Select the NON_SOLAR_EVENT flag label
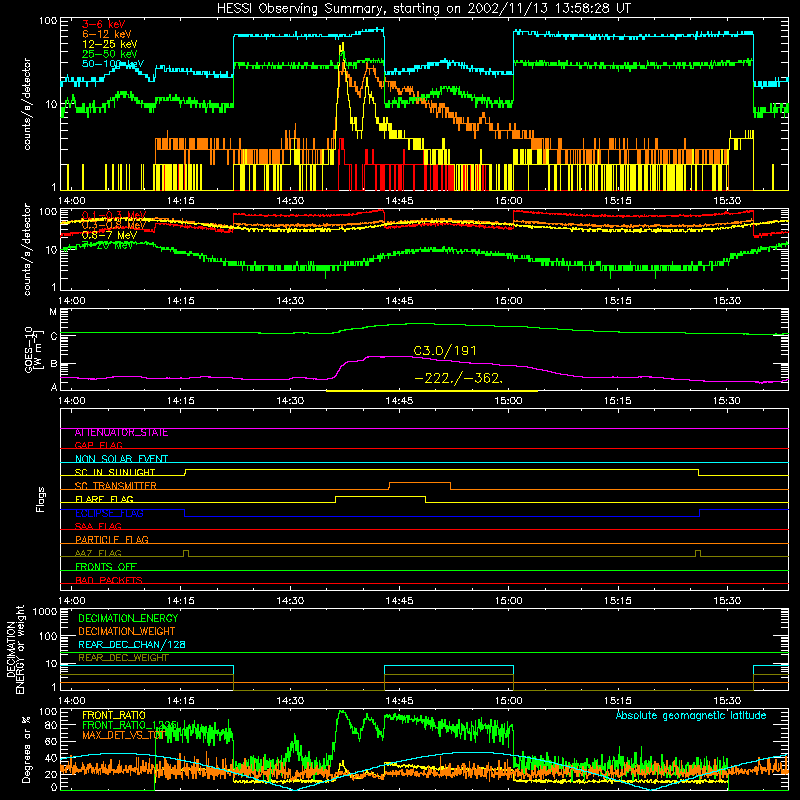Viewport: 800px width, 800px height. [x=121, y=459]
